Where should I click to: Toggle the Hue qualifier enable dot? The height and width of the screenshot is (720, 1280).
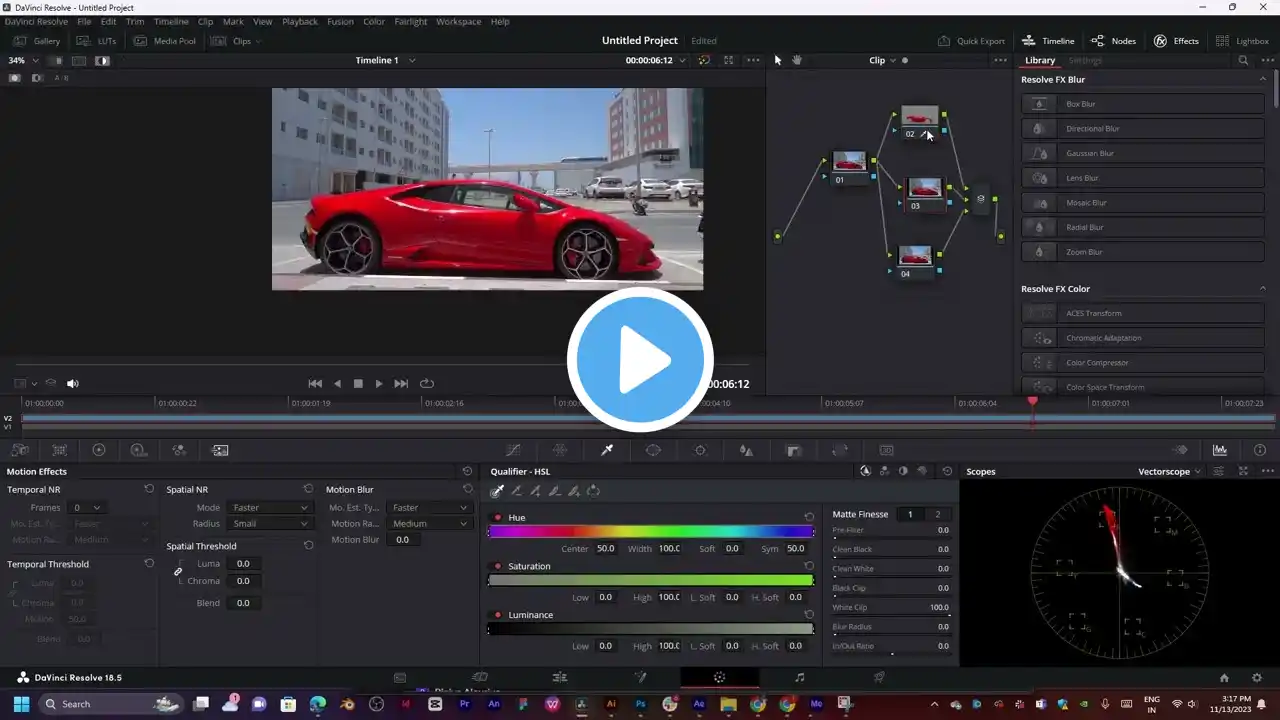498,518
